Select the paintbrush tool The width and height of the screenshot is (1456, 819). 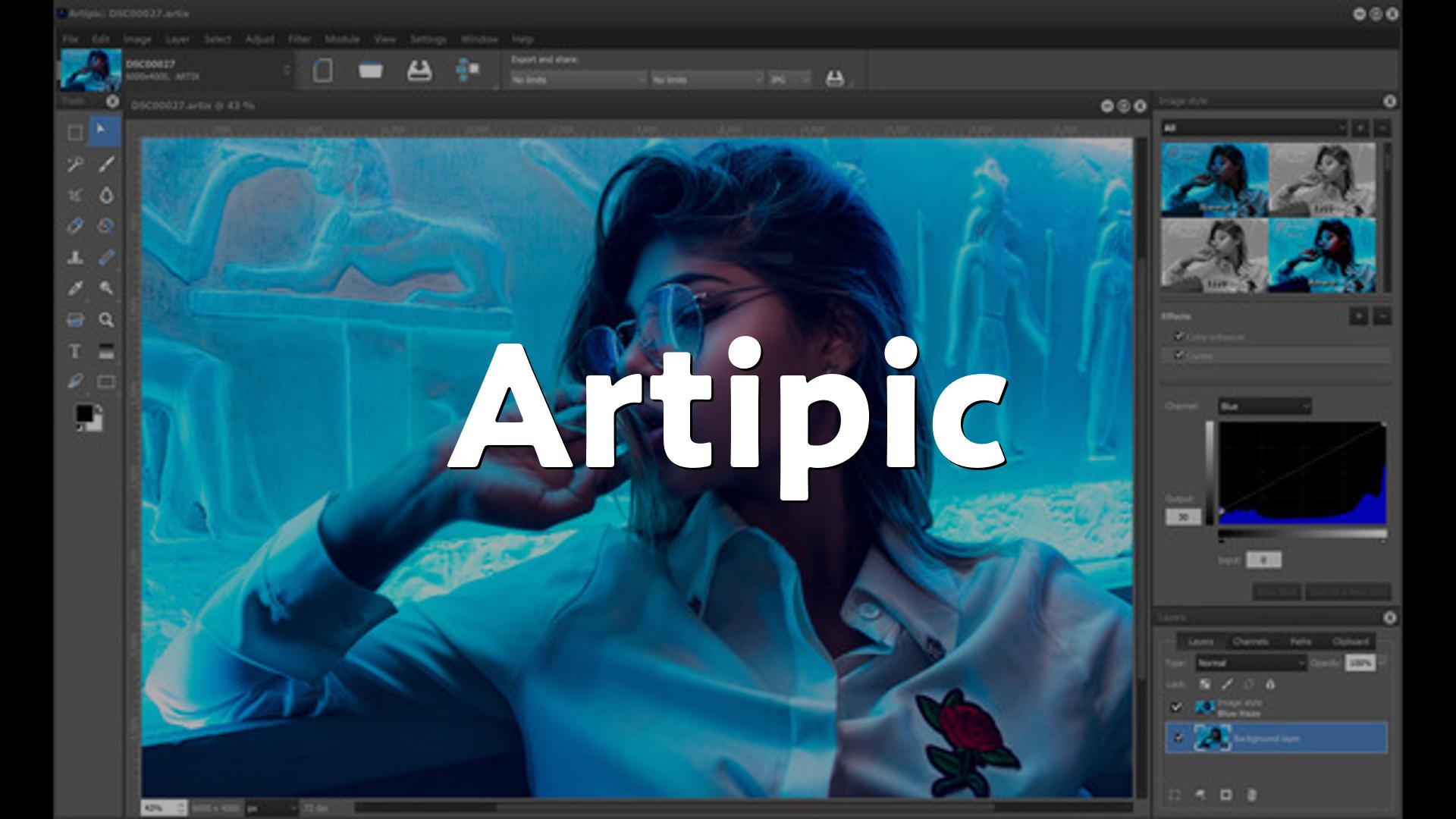(106, 164)
